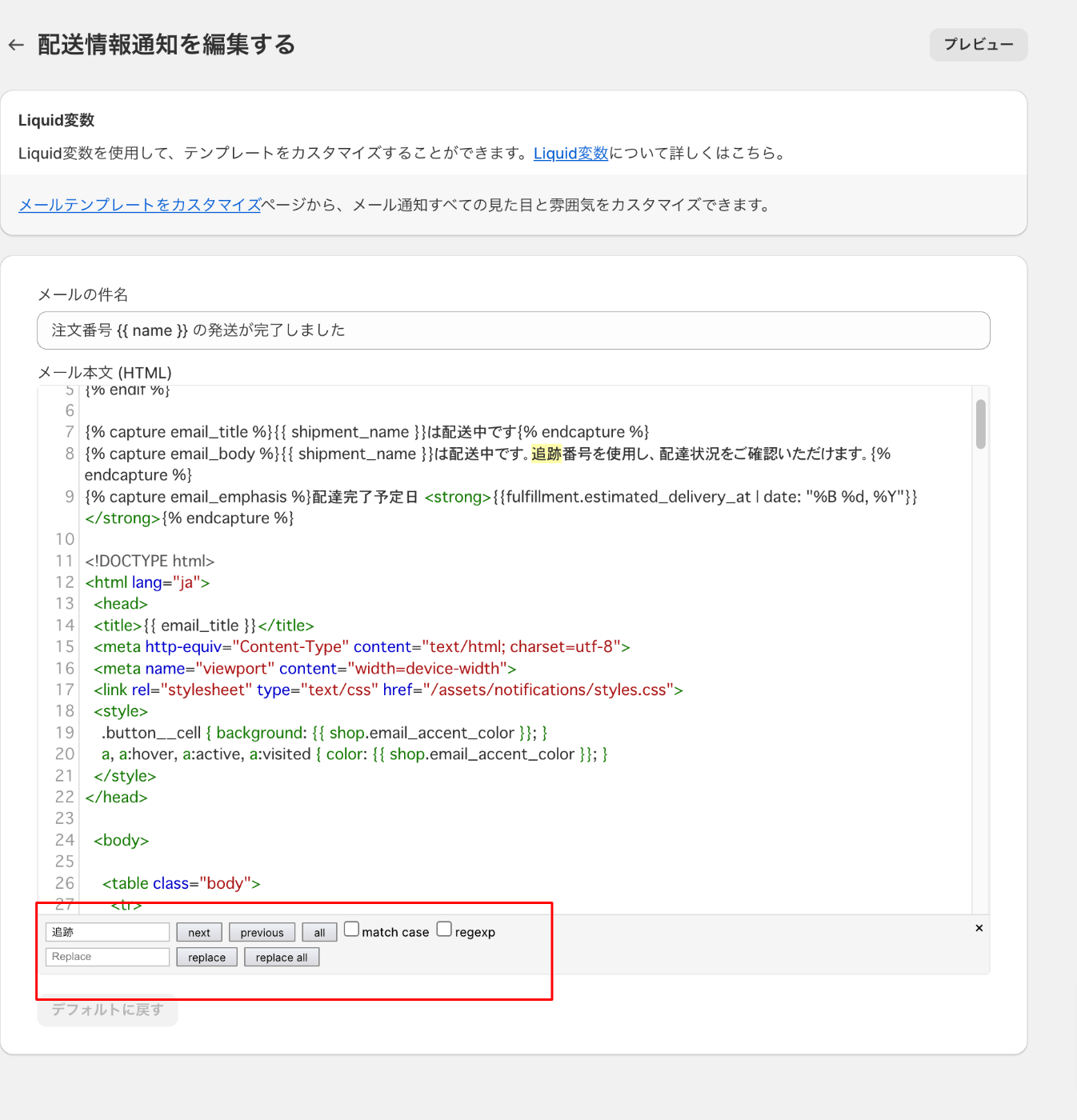Grab the code editor vertical scrollbar thumb
Image resolution: width=1077 pixels, height=1120 pixels.
(x=980, y=424)
